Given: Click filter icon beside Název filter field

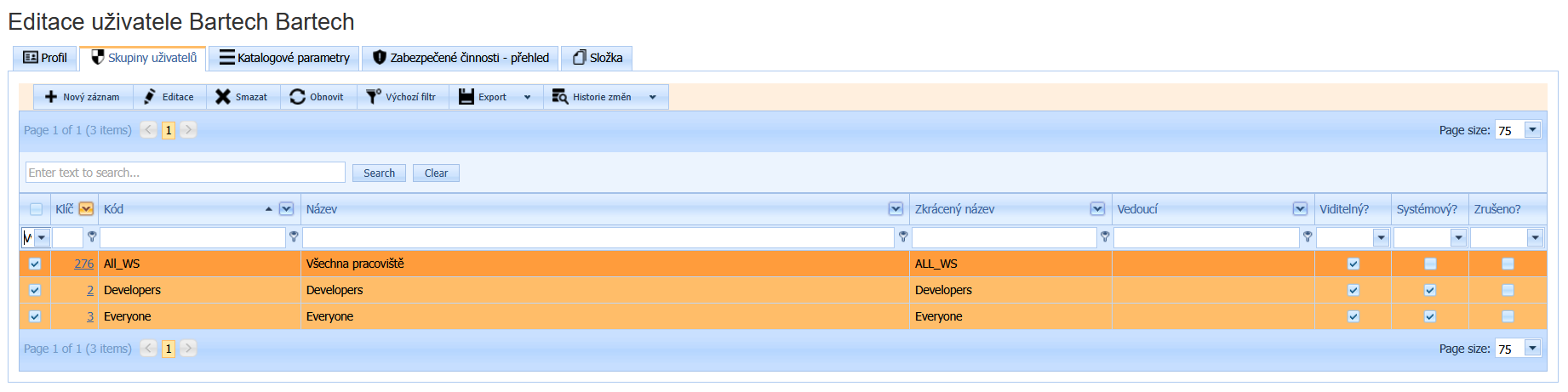Looking at the screenshot, I should pyautogui.click(x=903, y=237).
